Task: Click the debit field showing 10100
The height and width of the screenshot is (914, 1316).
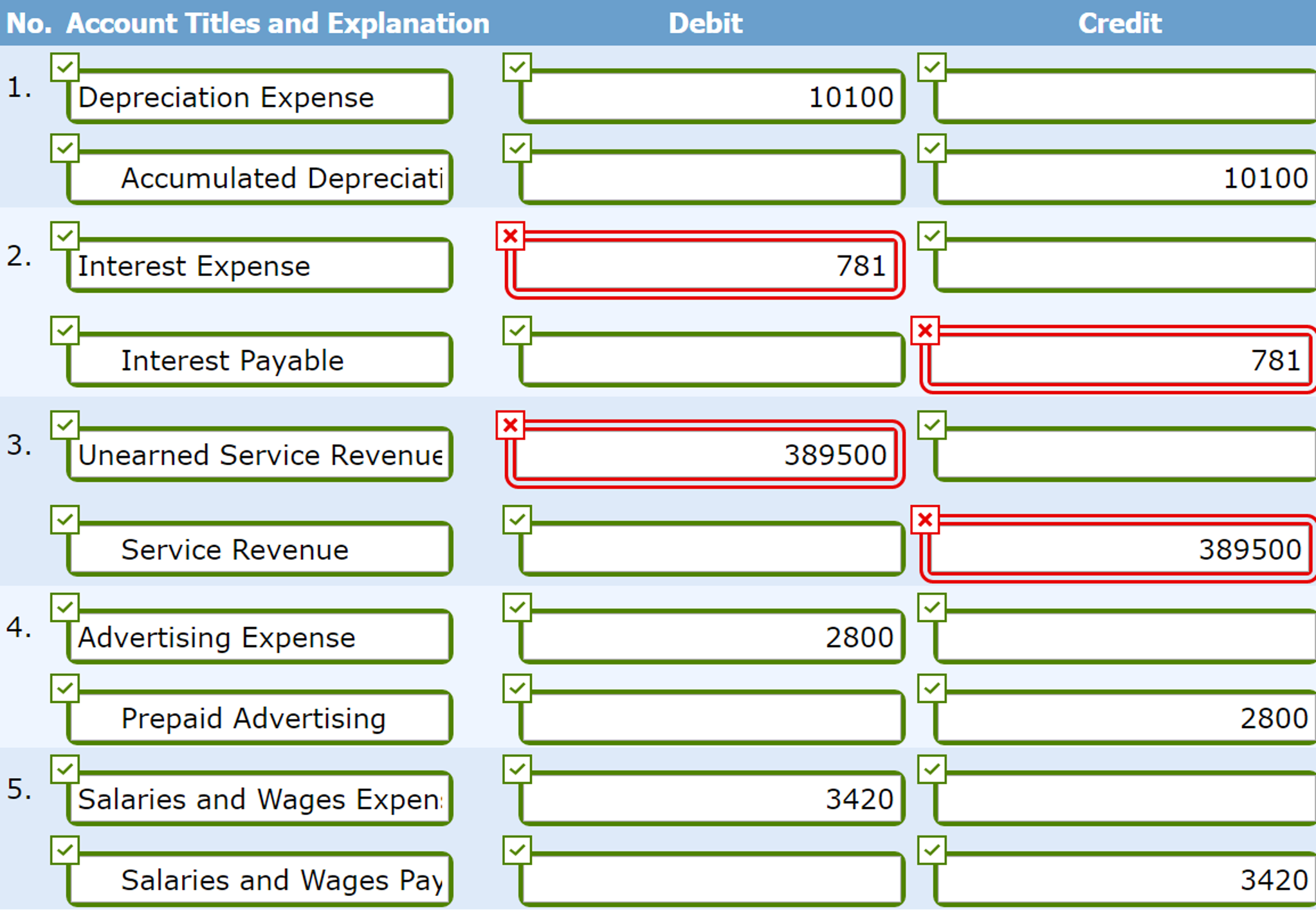Action: tap(713, 97)
